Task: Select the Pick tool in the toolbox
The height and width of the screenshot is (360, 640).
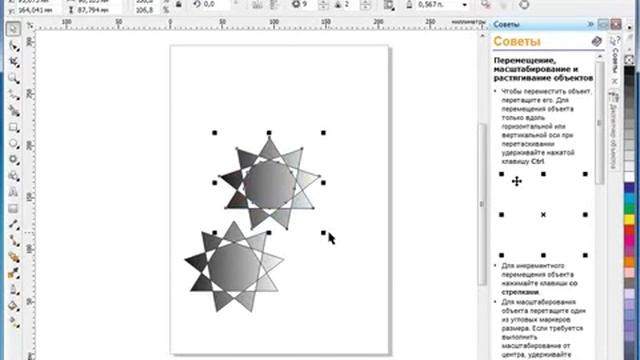Action: point(13,29)
